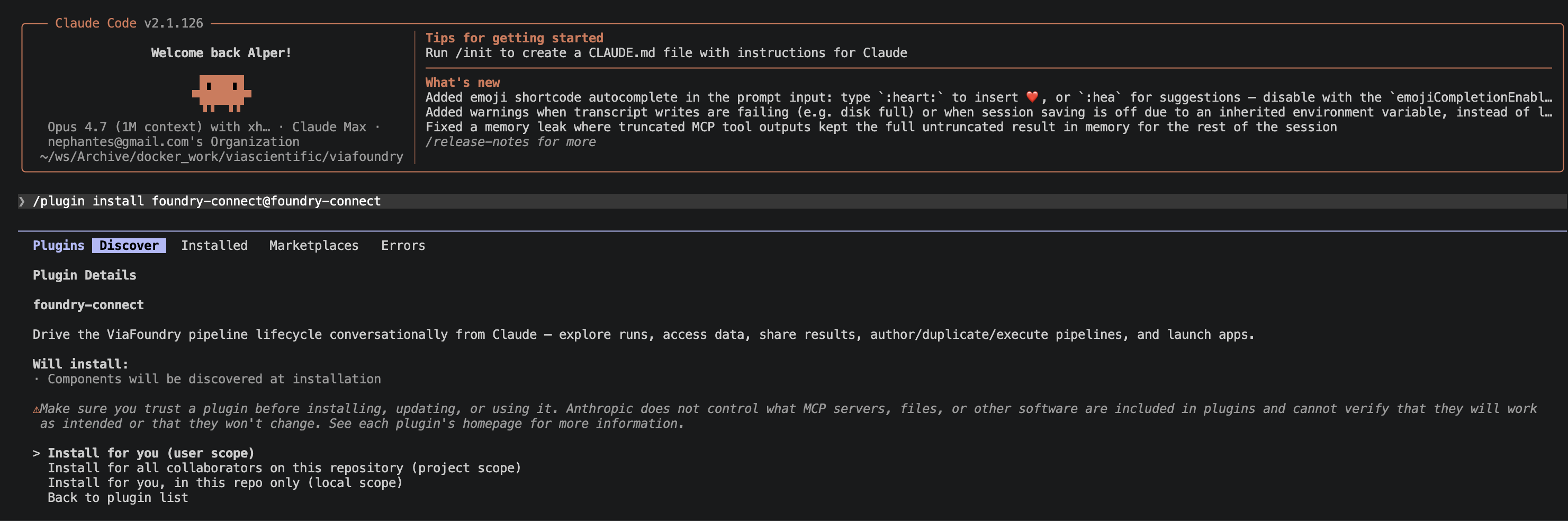The height and width of the screenshot is (521, 1568).
Task: Click the Tips for getting started heading
Action: pyautogui.click(x=515, y=38)
